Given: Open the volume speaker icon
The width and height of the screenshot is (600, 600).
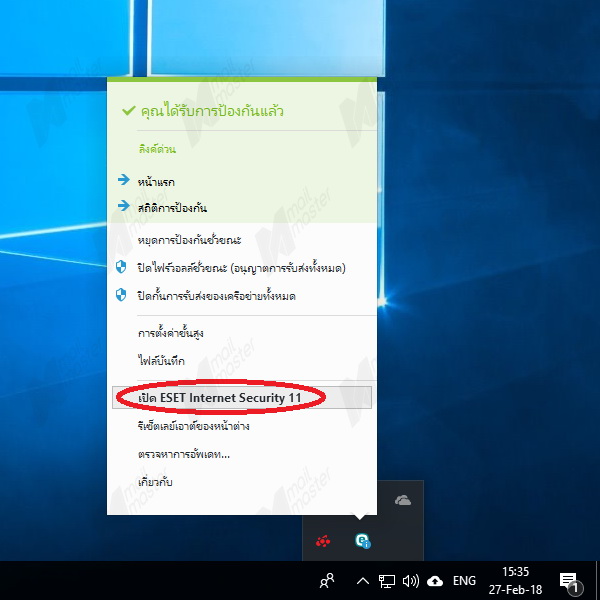Looking at the screenshot, I should click(411, 581).
